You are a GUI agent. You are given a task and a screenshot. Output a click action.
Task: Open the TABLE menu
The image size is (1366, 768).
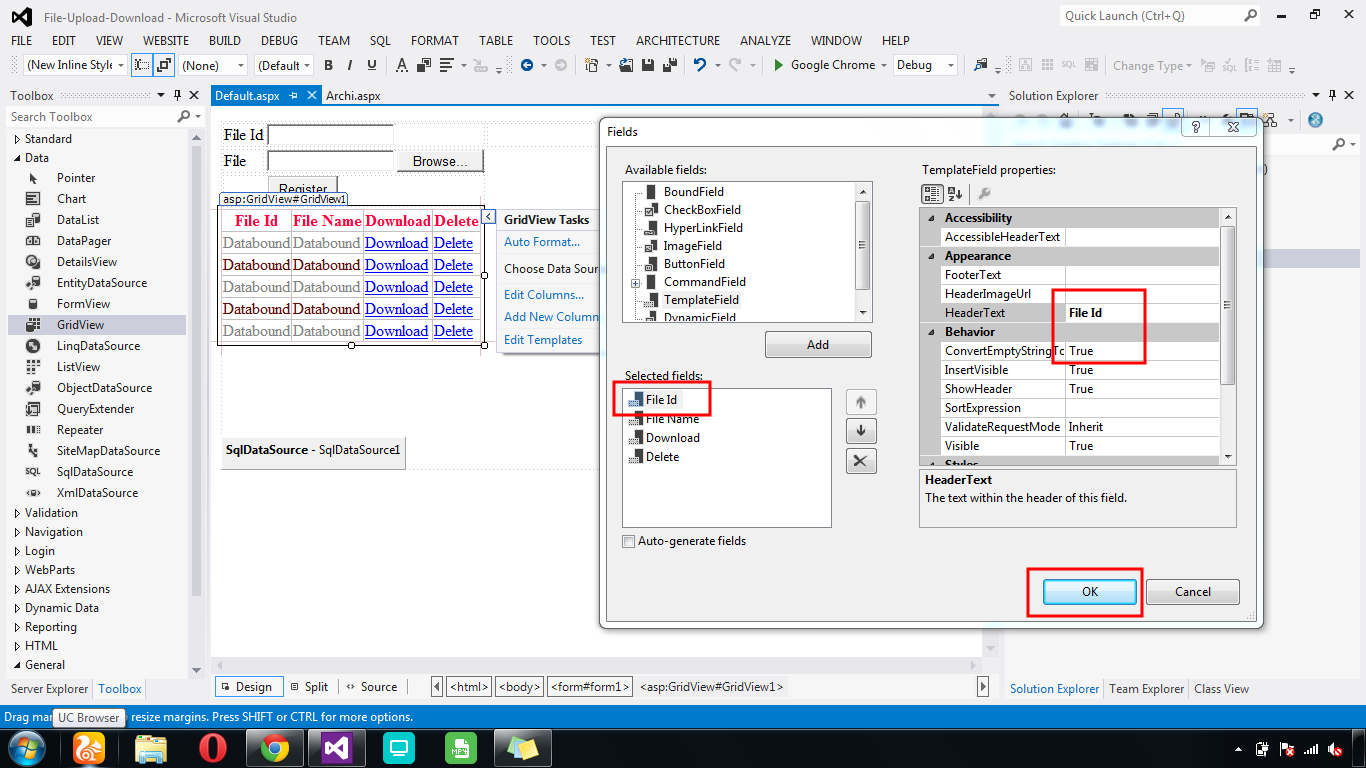tap(495, 41)
